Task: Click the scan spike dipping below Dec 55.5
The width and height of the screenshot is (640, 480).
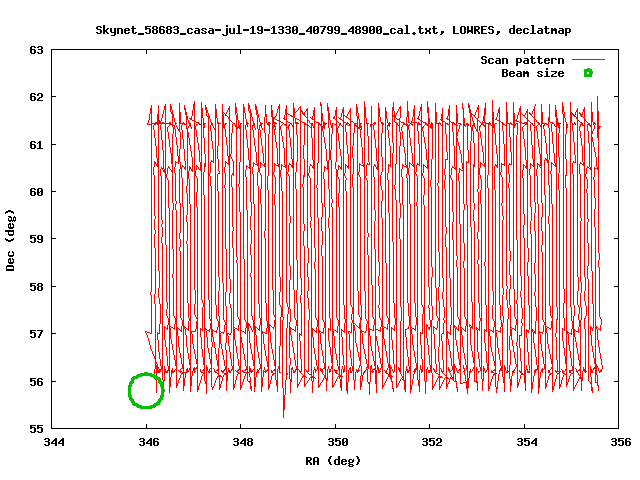Action: (x=284, y=406)
